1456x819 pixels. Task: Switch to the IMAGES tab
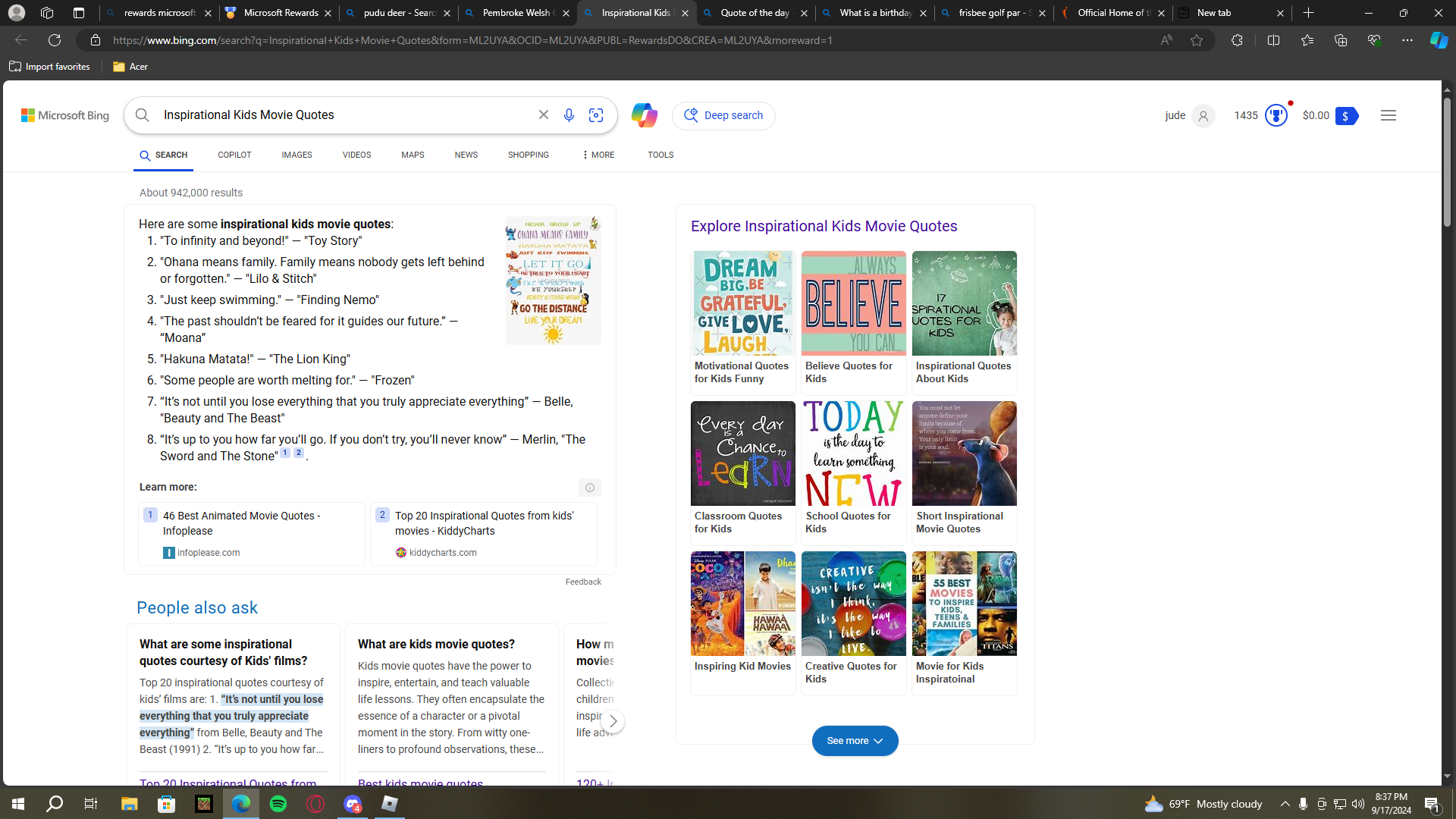click(297, 155)
